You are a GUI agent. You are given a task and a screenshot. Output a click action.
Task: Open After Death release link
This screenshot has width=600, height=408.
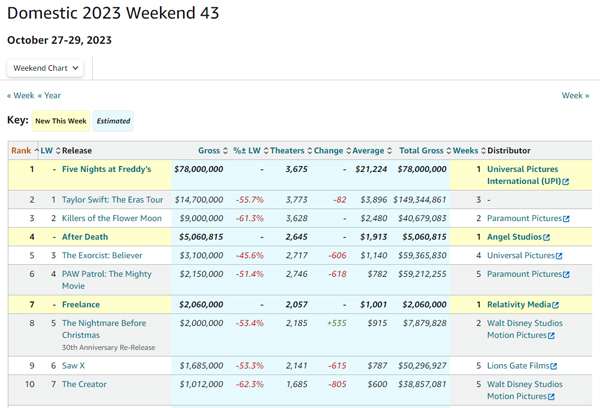coord(85,237)
